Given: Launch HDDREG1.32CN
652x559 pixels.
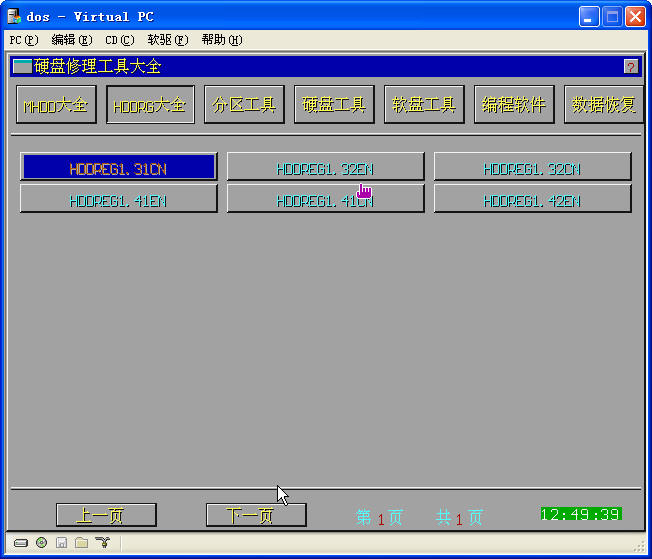Looking at the screenshot, I should click(532, 167).
